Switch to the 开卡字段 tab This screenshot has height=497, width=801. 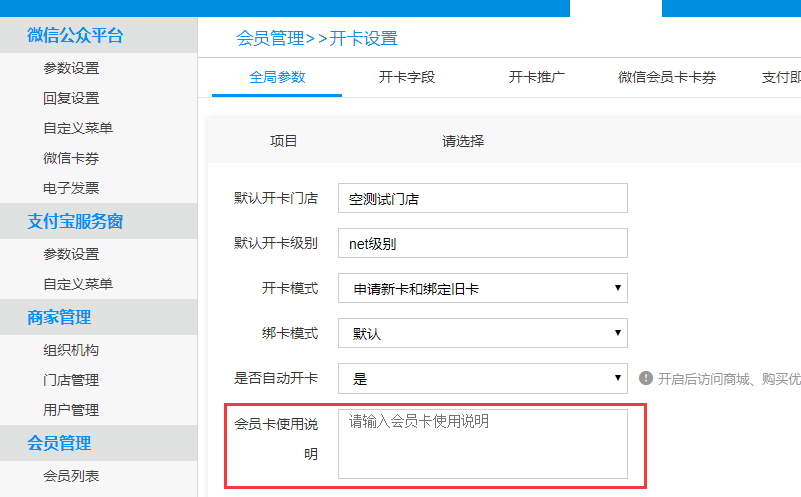pos(407,77)
